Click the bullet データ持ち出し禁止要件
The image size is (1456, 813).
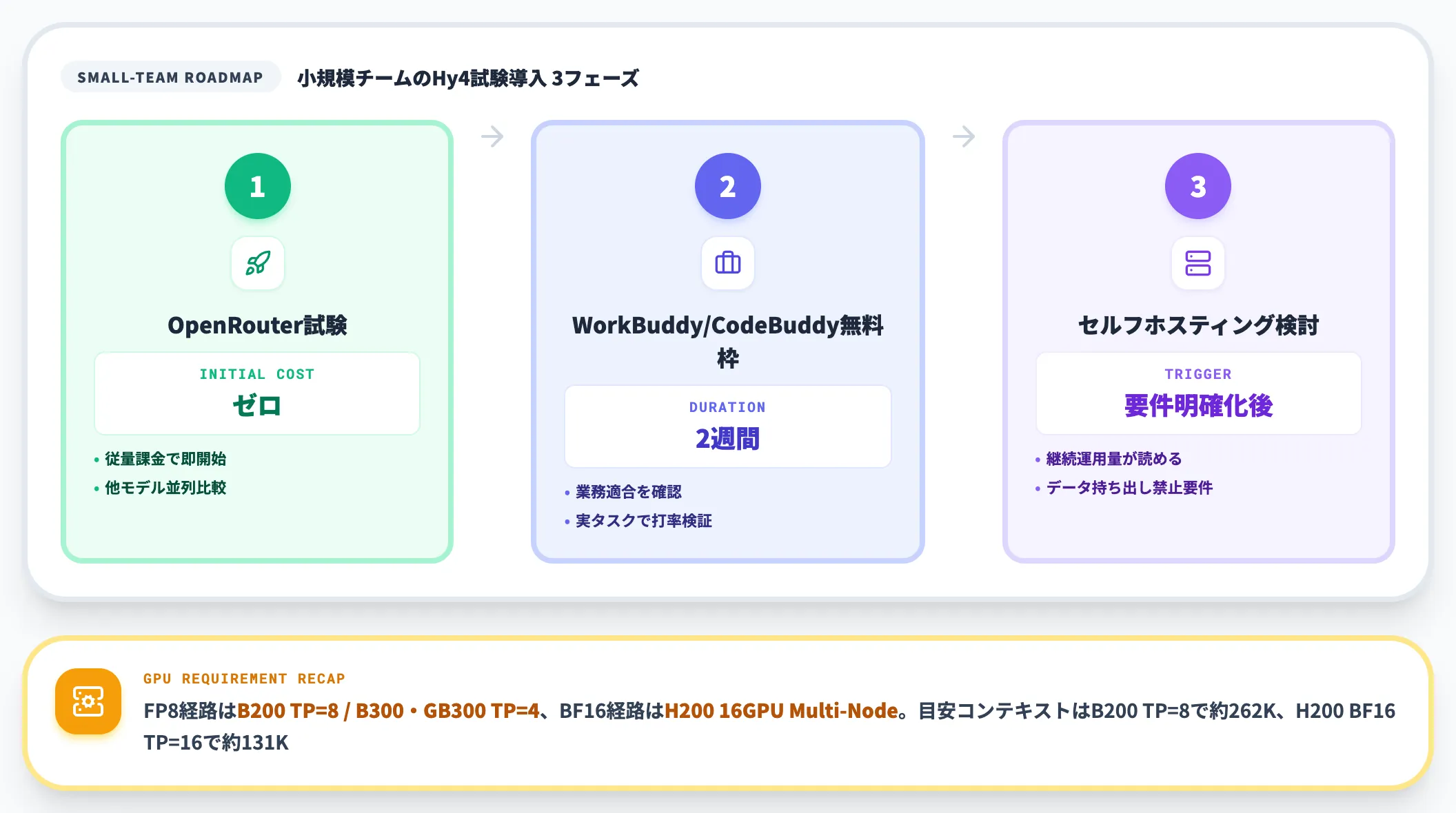tap(1129, 488)
